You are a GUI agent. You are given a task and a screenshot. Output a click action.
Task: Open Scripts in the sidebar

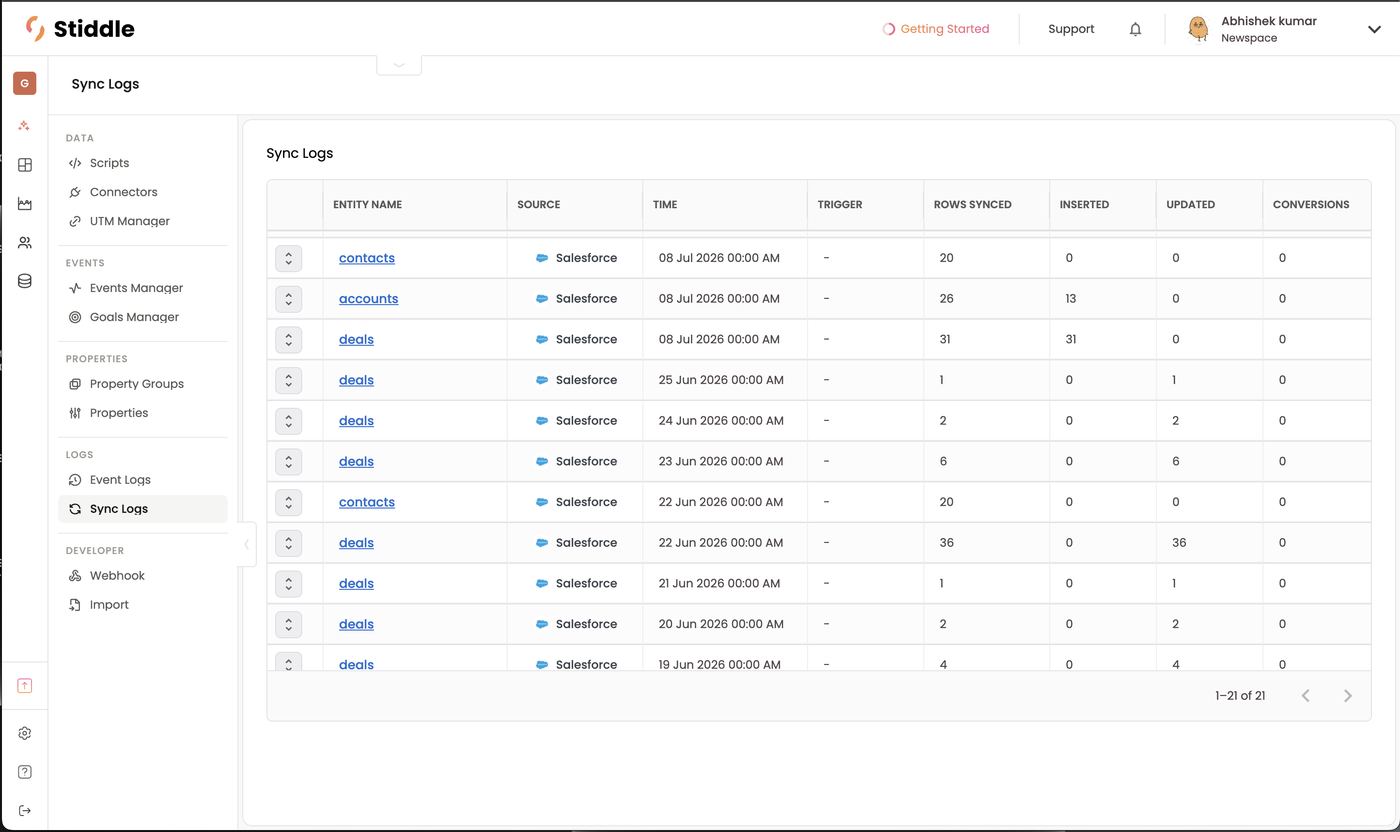143,163
